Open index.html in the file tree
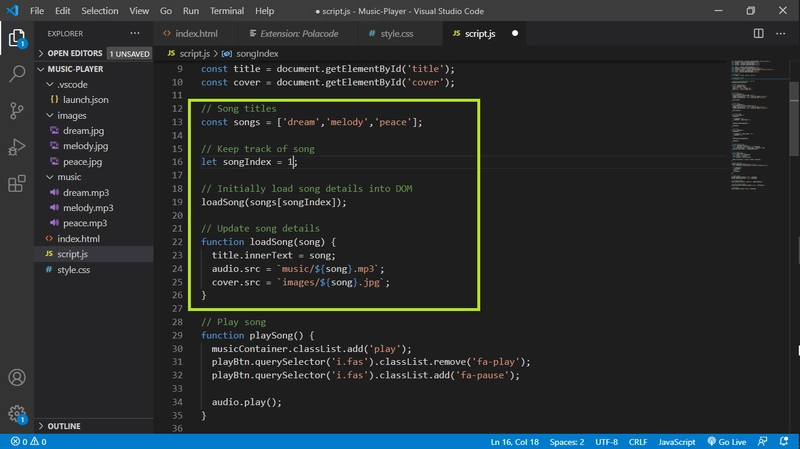 [78, 239]
